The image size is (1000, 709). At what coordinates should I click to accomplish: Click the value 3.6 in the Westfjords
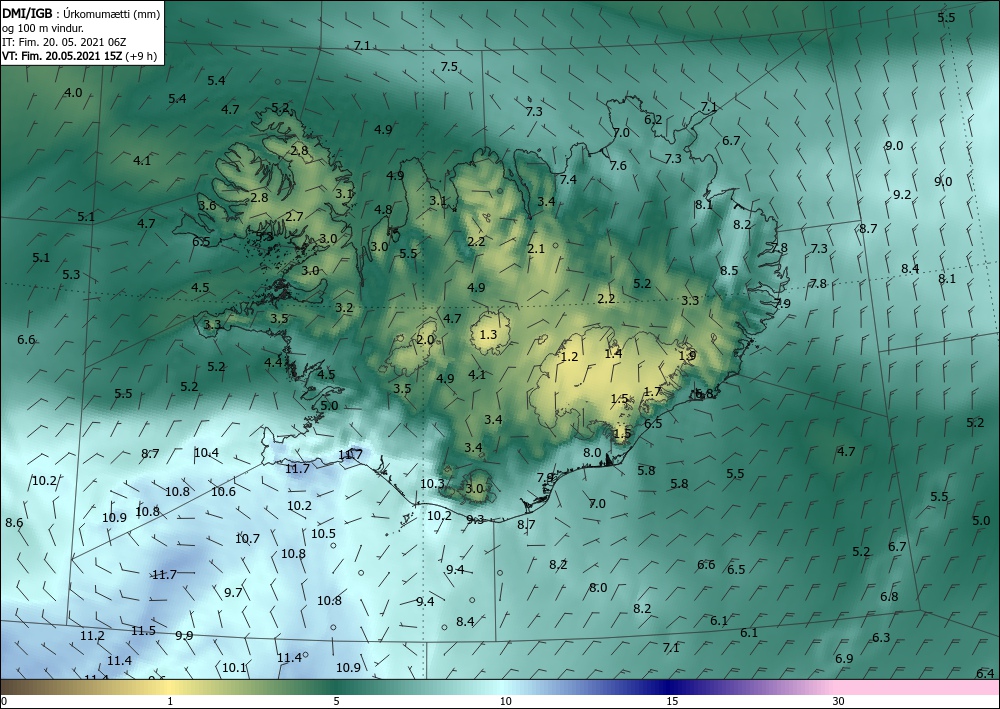pyautogui.click(x=207, y=205)
